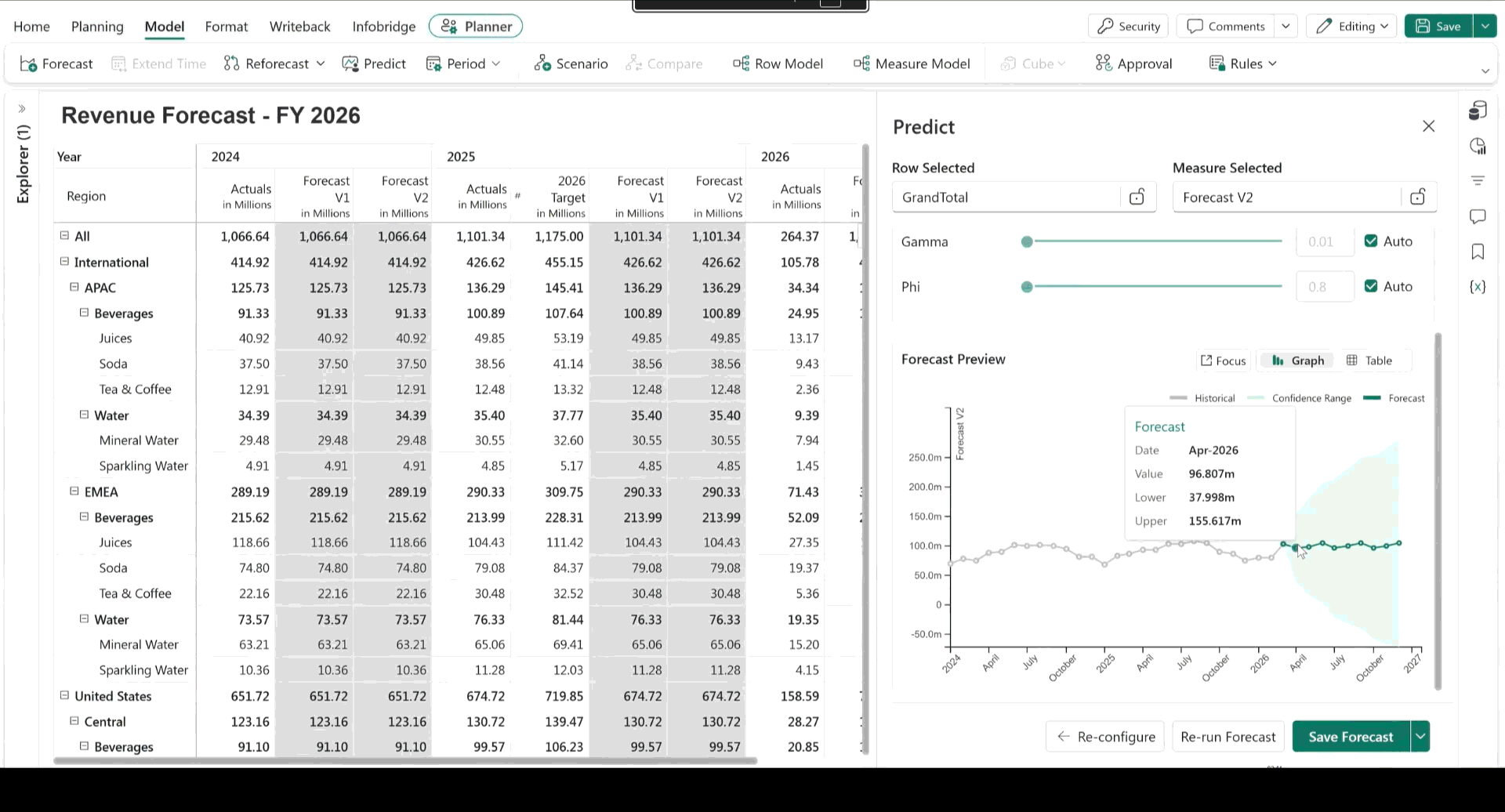
Task: Collapse the EMEA row
Action: click(x=74, y=491)
